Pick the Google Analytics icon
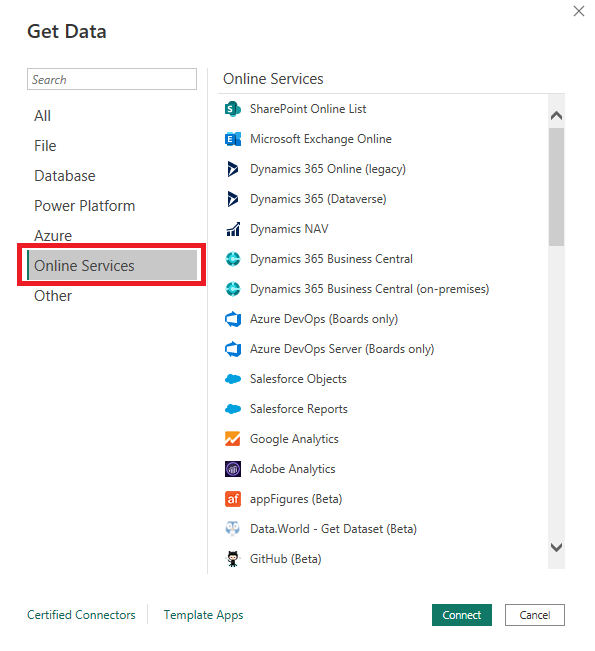The image size is (595, 651). tap(233, 439)
